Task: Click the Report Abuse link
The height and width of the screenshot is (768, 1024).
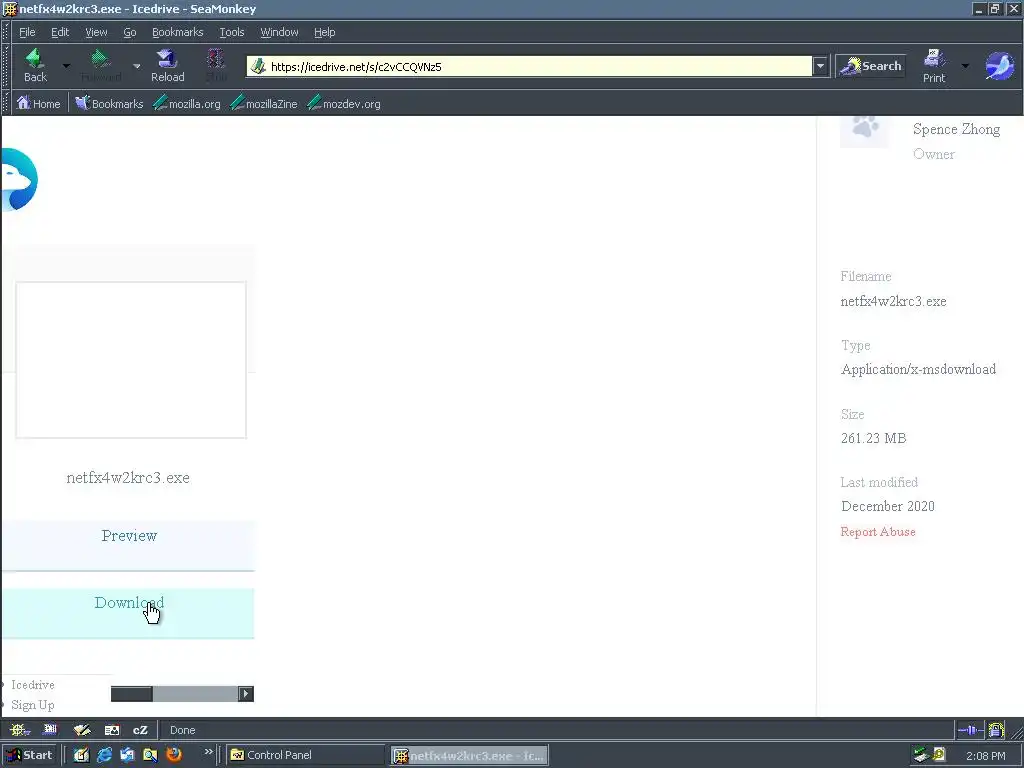Action: pos(878,532)
